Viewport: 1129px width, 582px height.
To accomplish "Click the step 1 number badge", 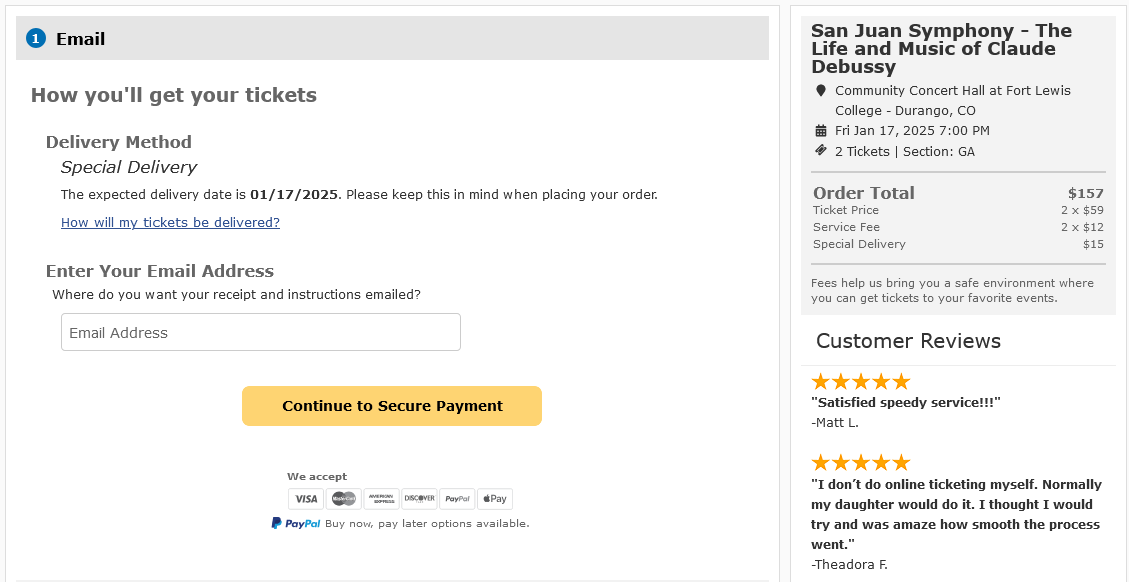I will 36,39.
